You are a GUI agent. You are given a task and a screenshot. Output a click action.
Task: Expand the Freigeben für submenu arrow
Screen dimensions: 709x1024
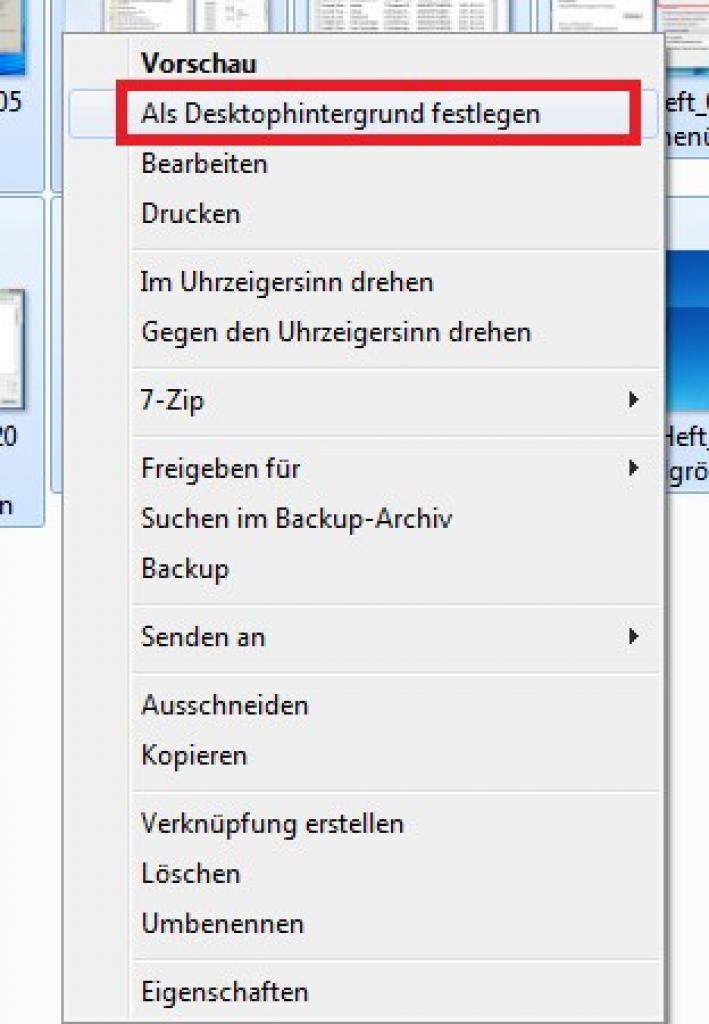coord(633,468)
